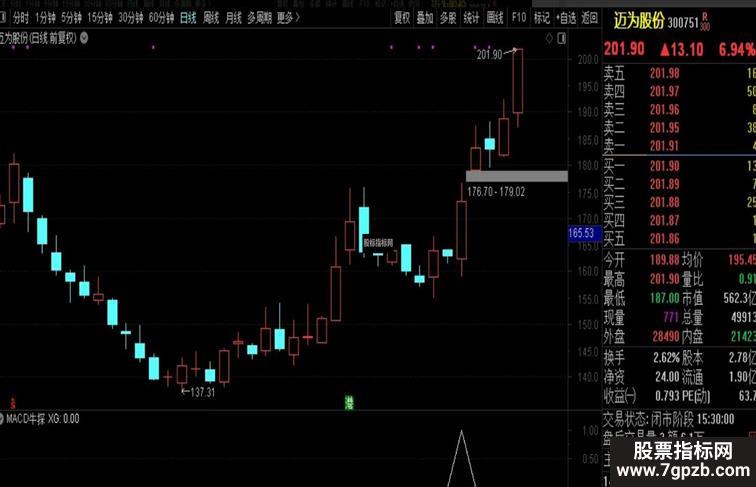
Task: Open the 统计 statistics tool
Action: [x=471, y=18]
